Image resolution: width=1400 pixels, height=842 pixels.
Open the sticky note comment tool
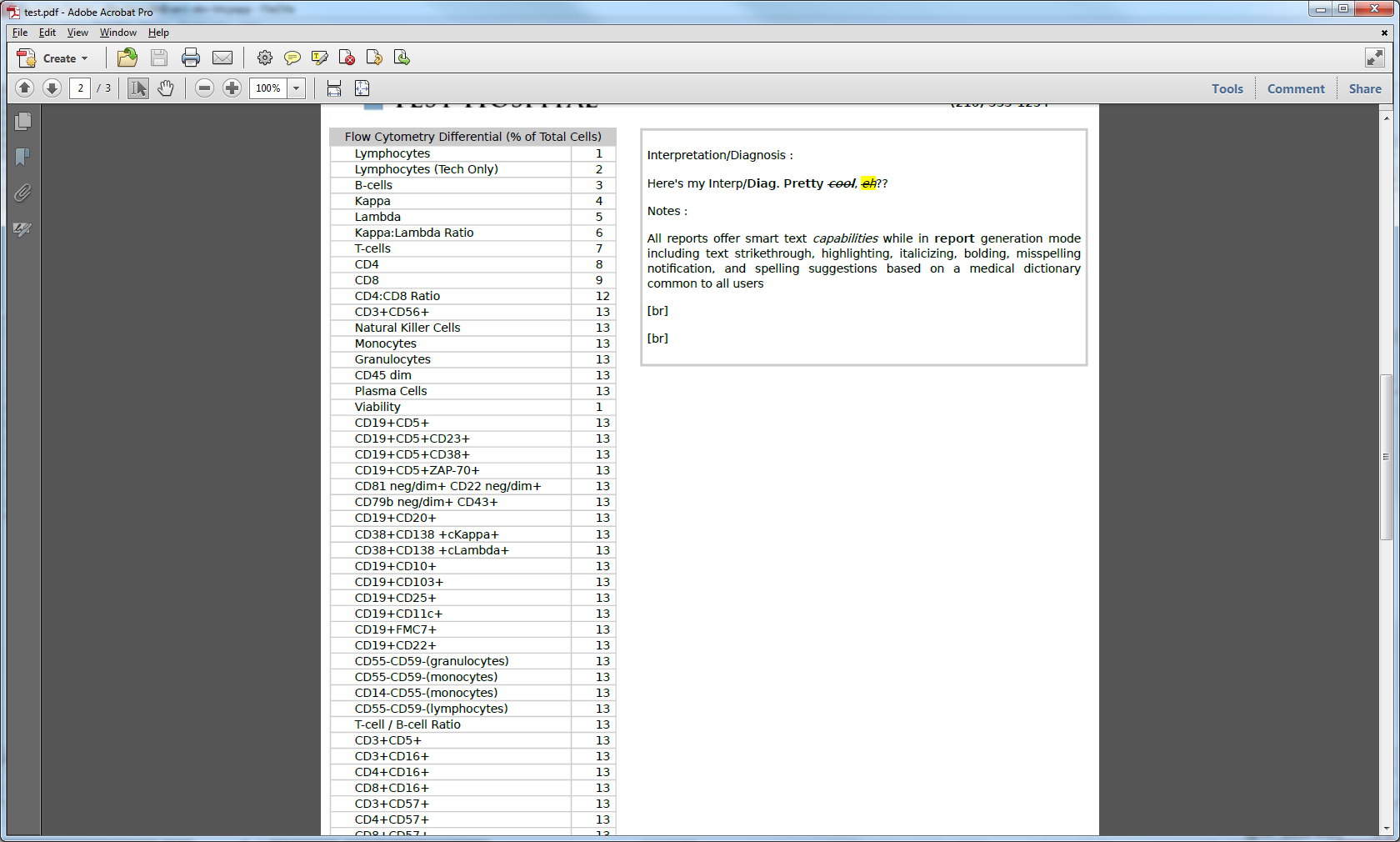(292, 58)
